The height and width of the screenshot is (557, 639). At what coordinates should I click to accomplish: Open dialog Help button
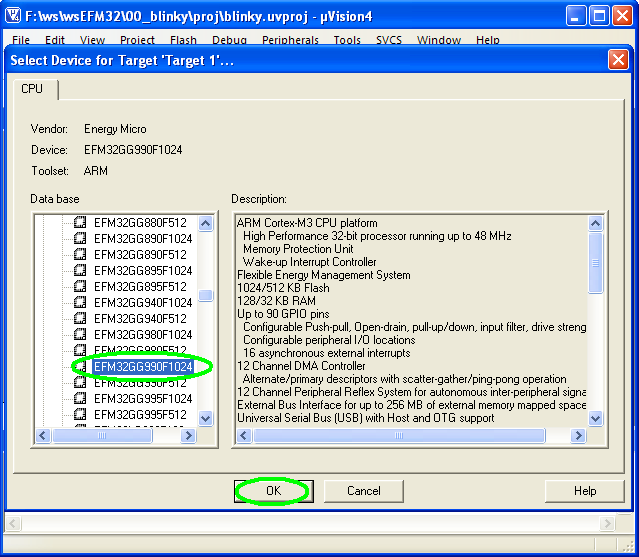[584, 491]
